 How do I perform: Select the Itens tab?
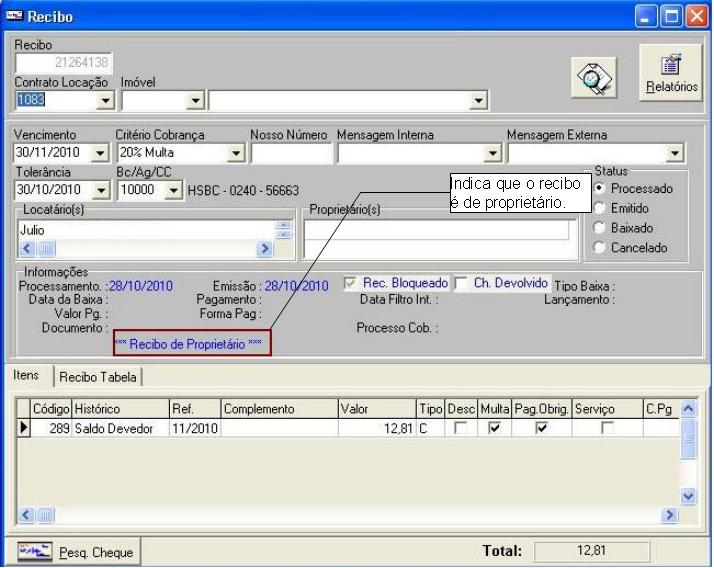[25, 377]
